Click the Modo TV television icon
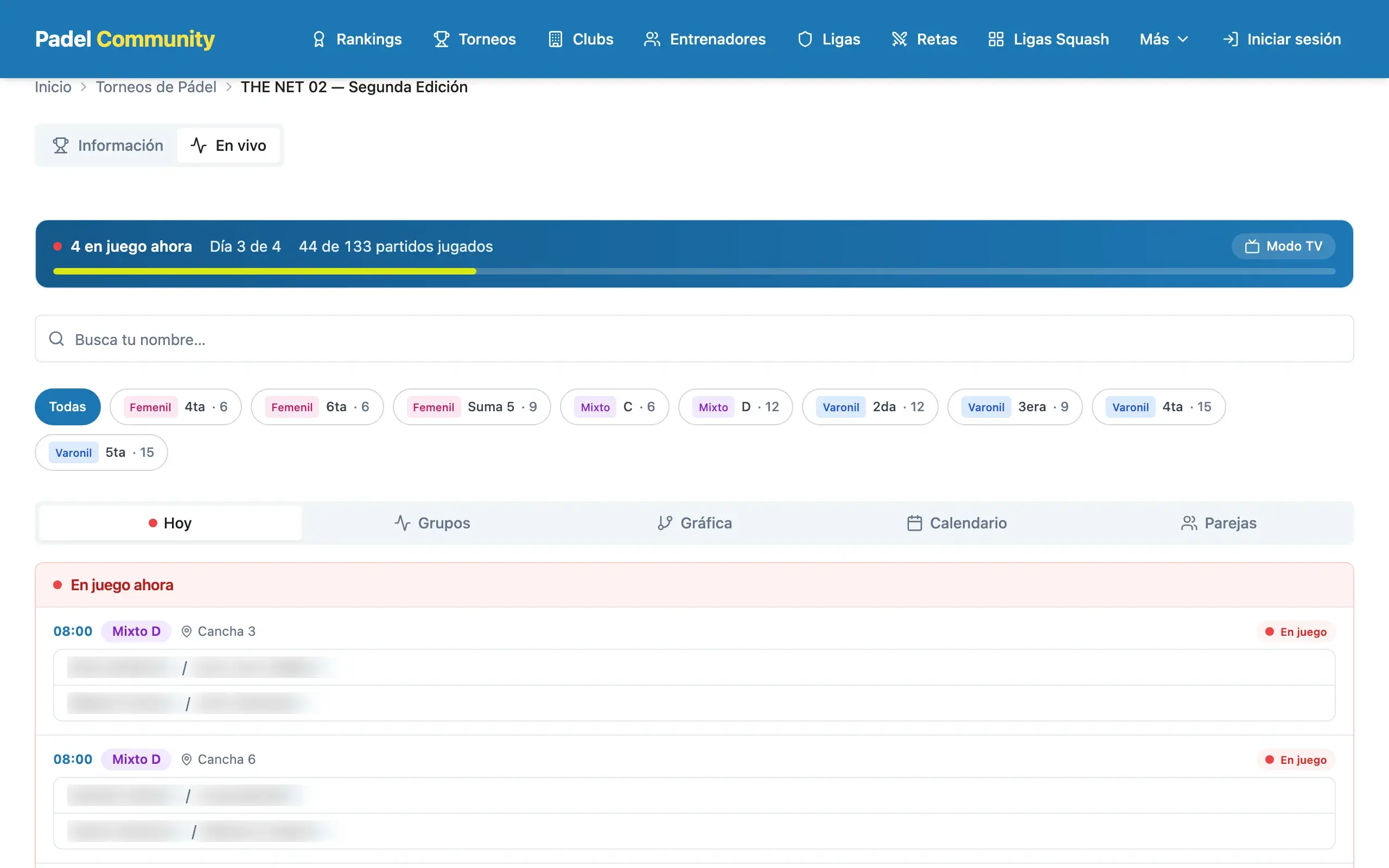This screenshot has width=1389, height=868. pyautogui.click(x=1252, y=246)
